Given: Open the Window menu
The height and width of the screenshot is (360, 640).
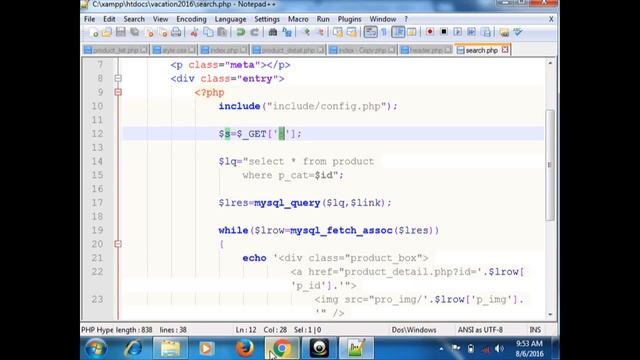Looking at the screenshot, I should pos(383,19).
